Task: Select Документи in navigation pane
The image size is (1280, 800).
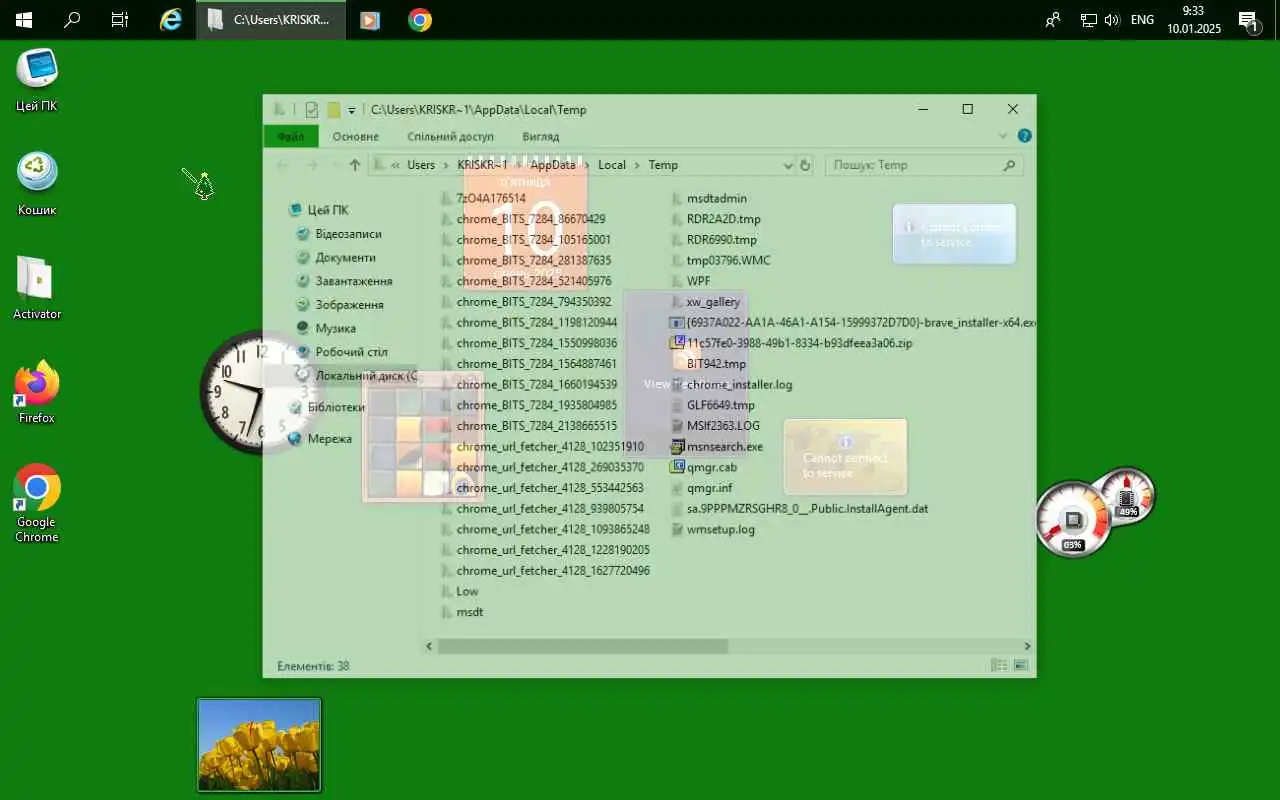Action: click(336, 257)
